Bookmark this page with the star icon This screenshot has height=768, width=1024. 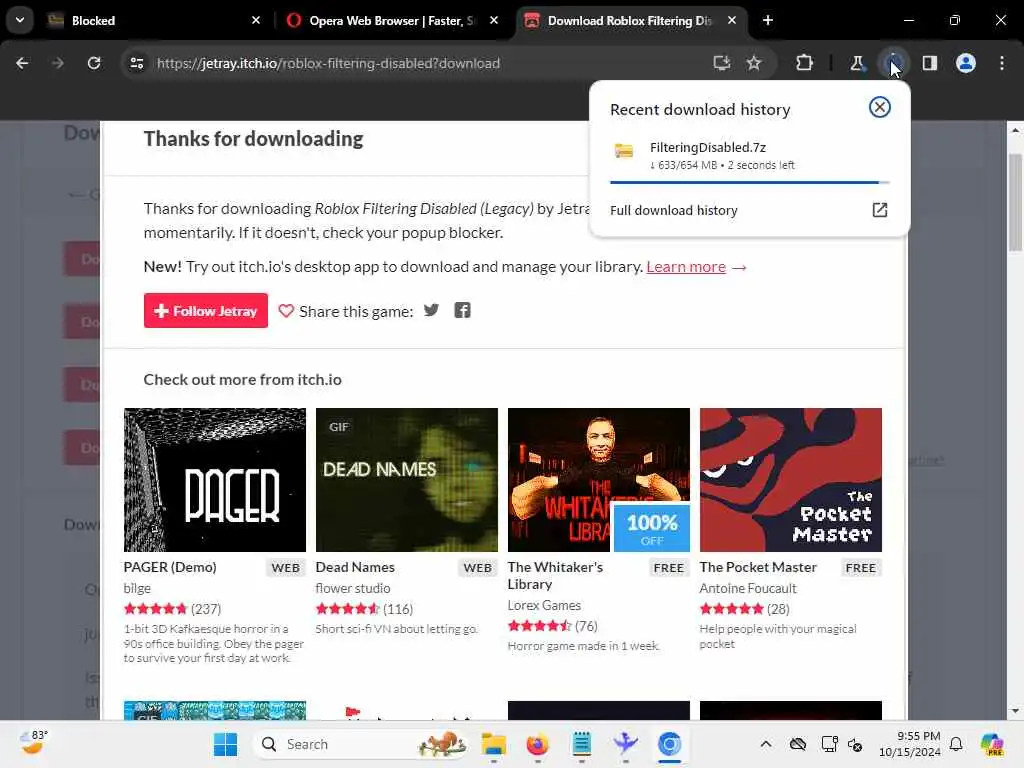tap(754, 63)
